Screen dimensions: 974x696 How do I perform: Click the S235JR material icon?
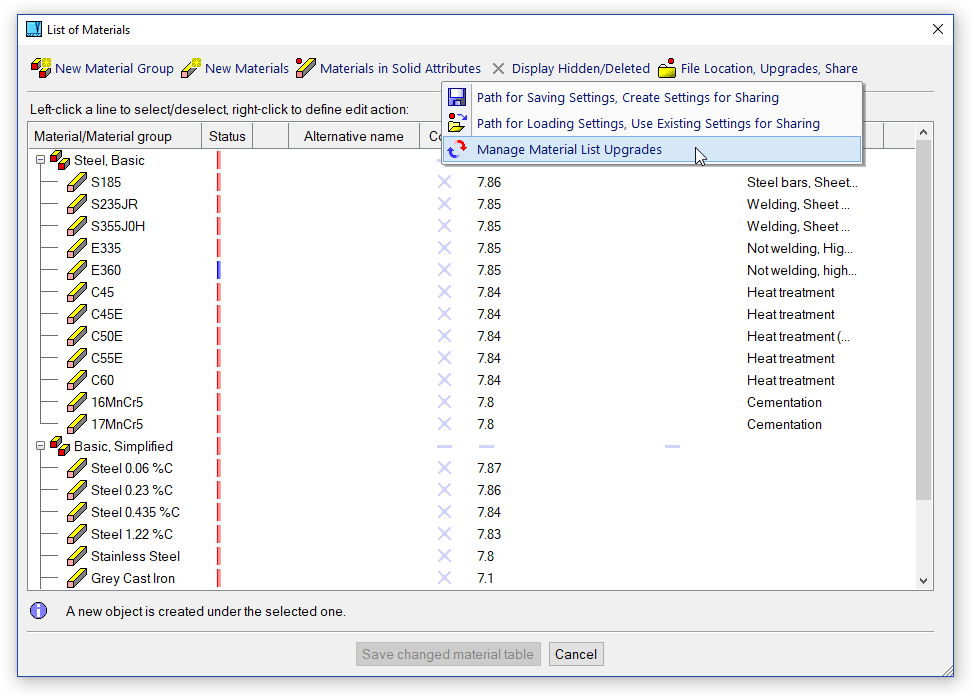click(77, 204)
